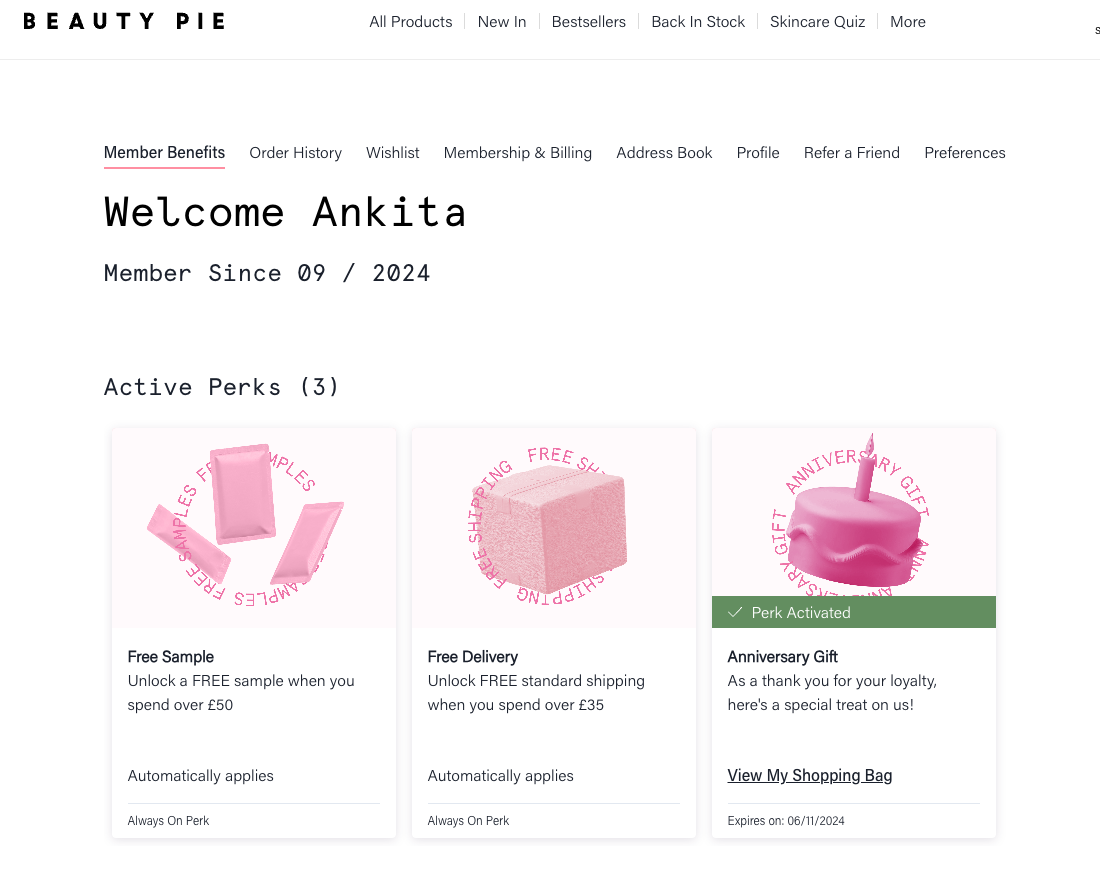This screenshot has width=1100, height=882.
Task: Open the Refer a Friend tab
Action: click(x=852, y=153)
